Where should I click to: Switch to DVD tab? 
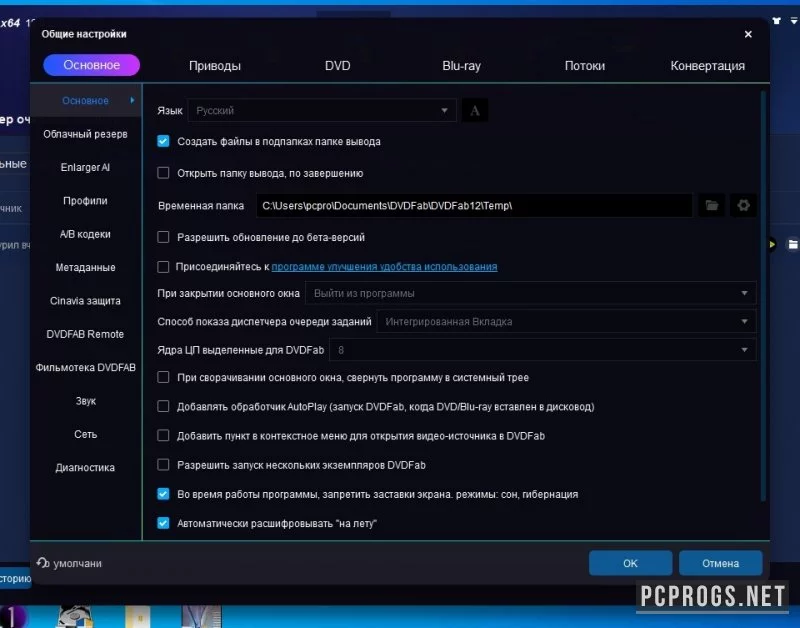[x=338, y=66]
